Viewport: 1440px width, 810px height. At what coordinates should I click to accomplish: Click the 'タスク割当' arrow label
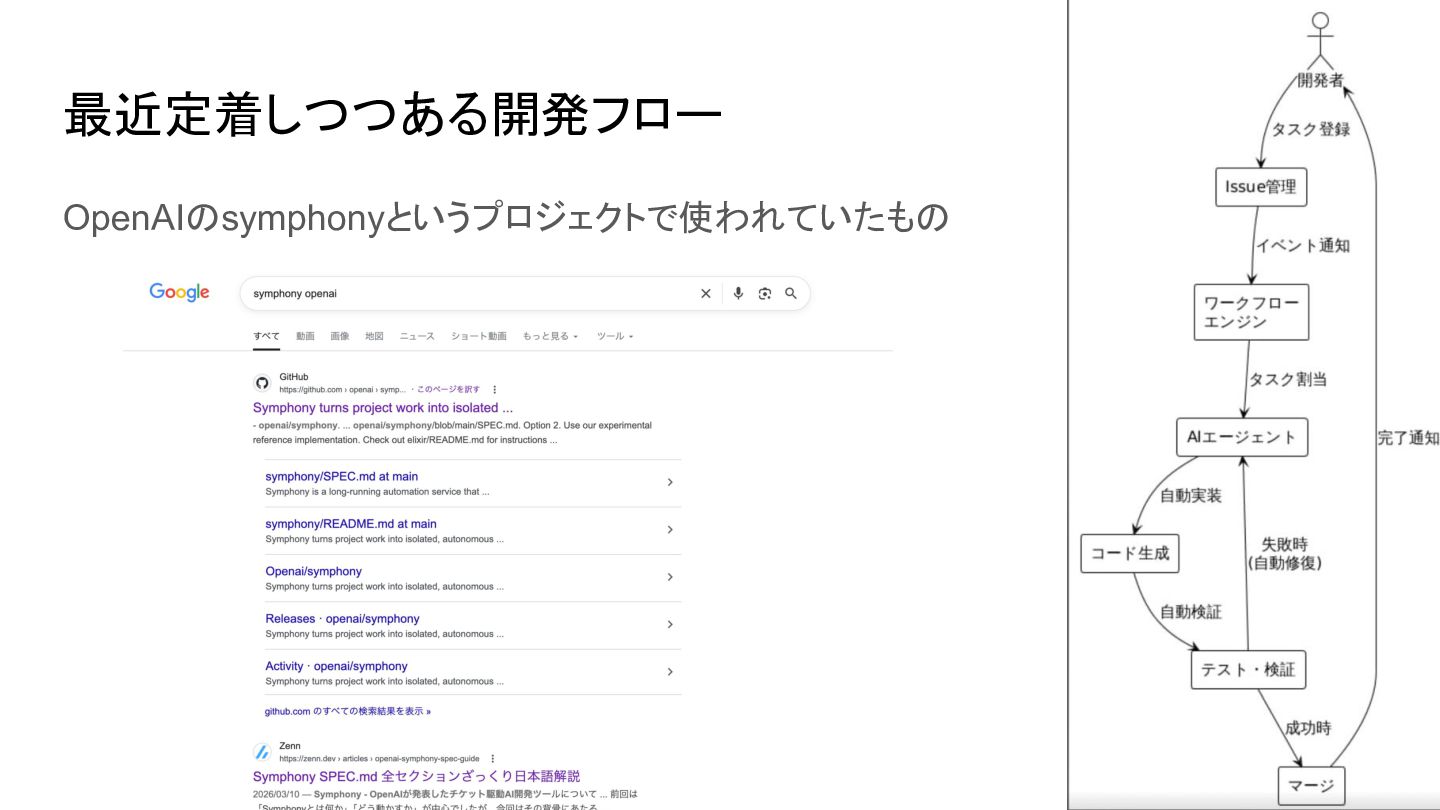pyautogui.click(x=1288, y=379)
